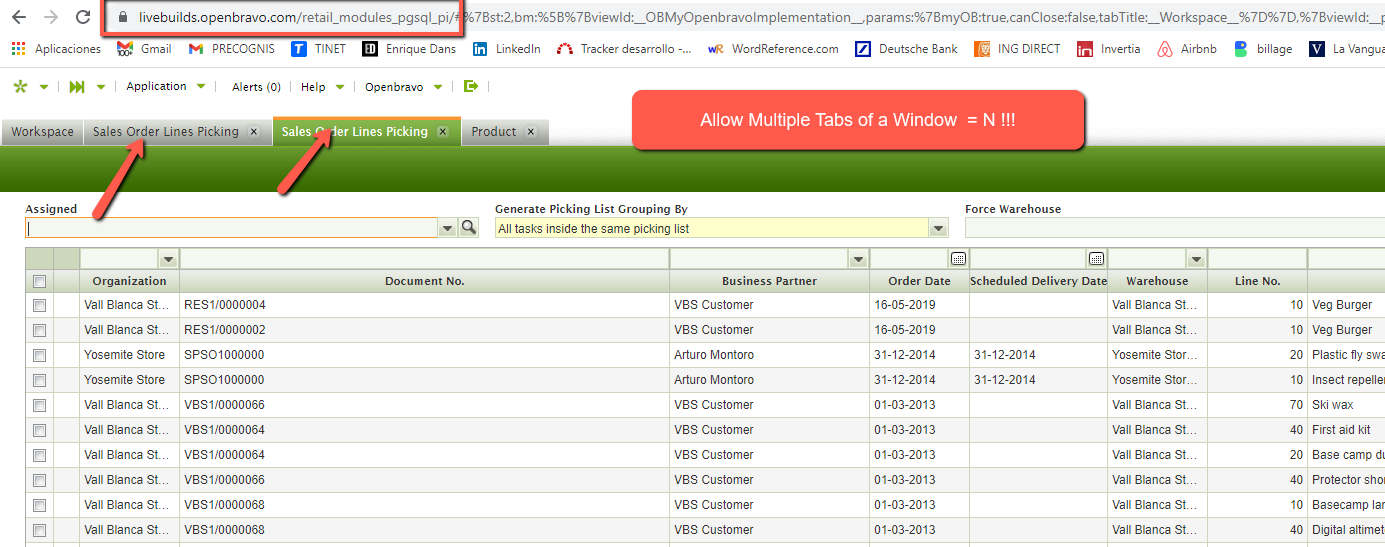This screenshot has width=1385, height=547.
Task: Expand the dropdown arrow next to quick launch icon
Action: (x=101, y=87)
